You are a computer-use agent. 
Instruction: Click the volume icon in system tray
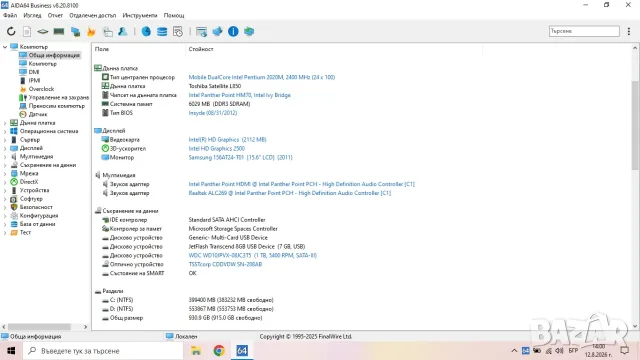click(559, 351)
